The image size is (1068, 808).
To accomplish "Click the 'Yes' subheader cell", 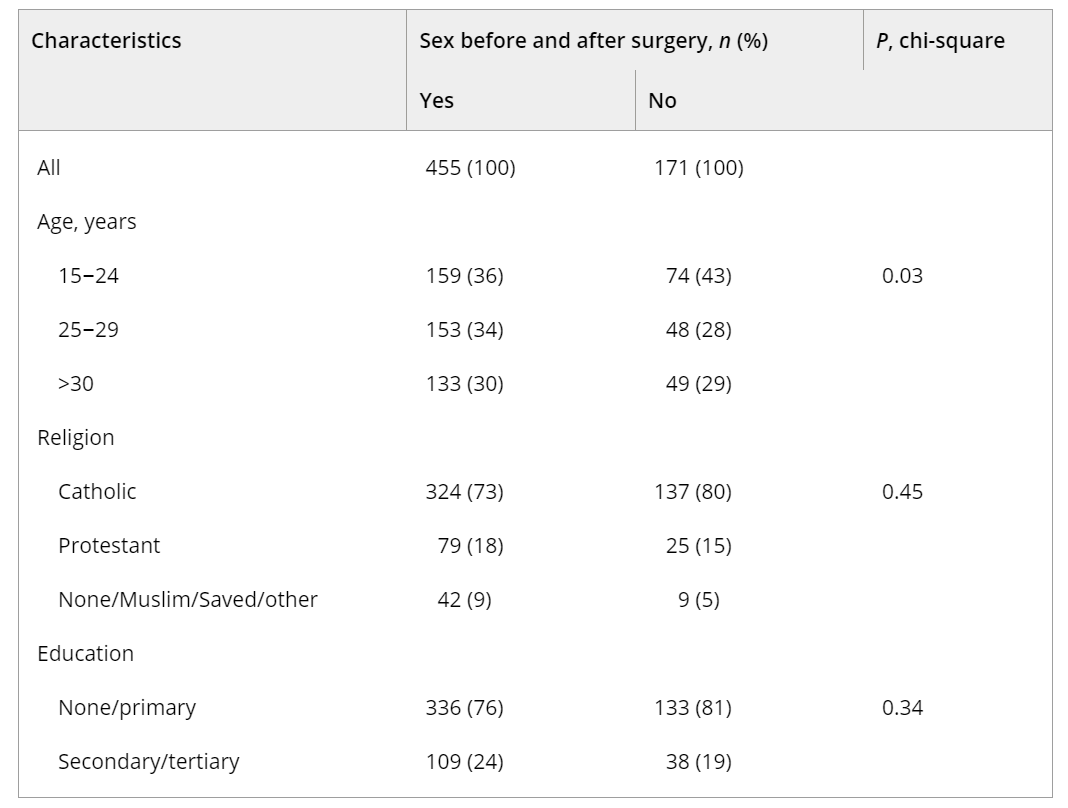I will [x=437, y=101].
